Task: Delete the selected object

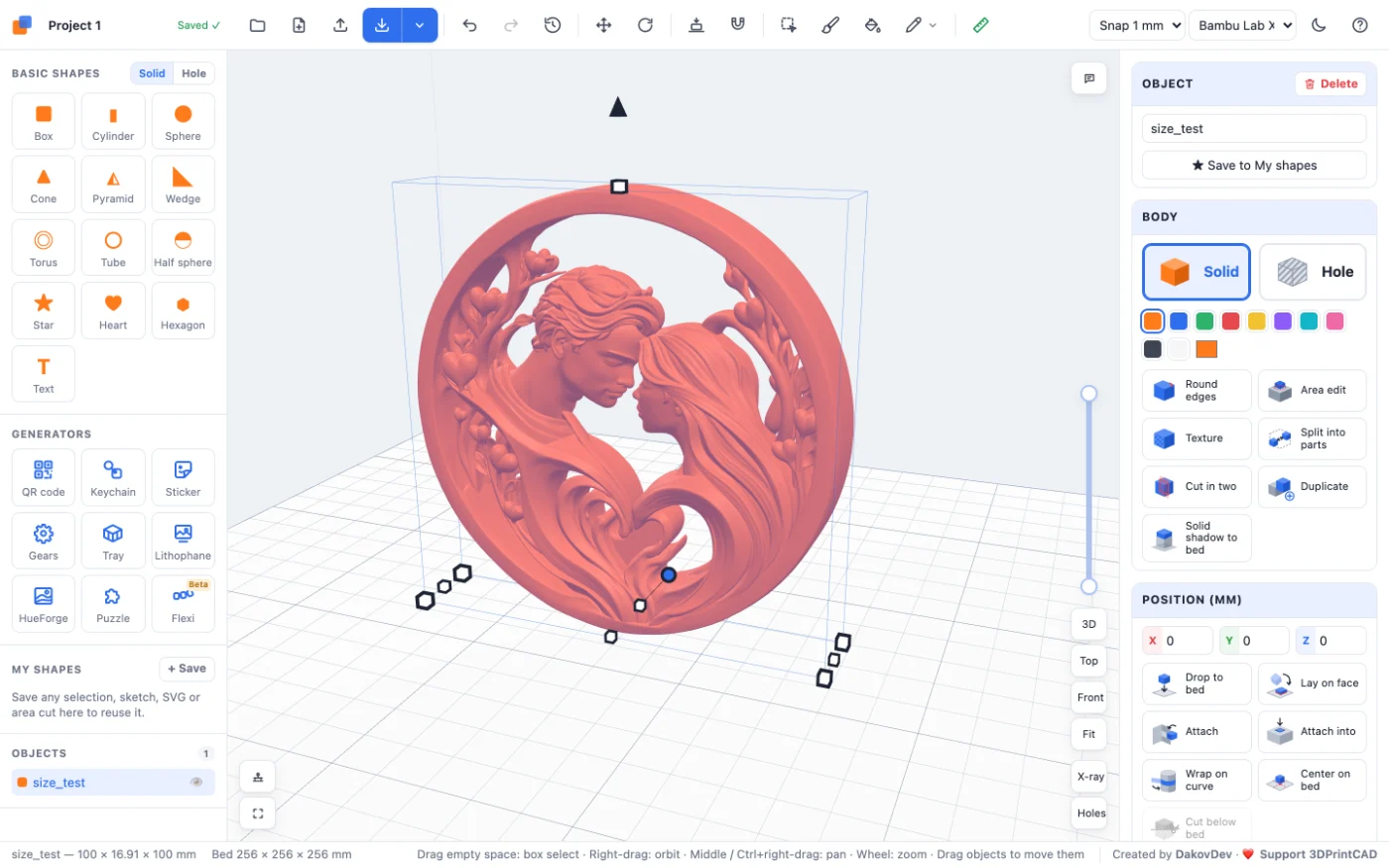Action: (x=1330, y=84)
